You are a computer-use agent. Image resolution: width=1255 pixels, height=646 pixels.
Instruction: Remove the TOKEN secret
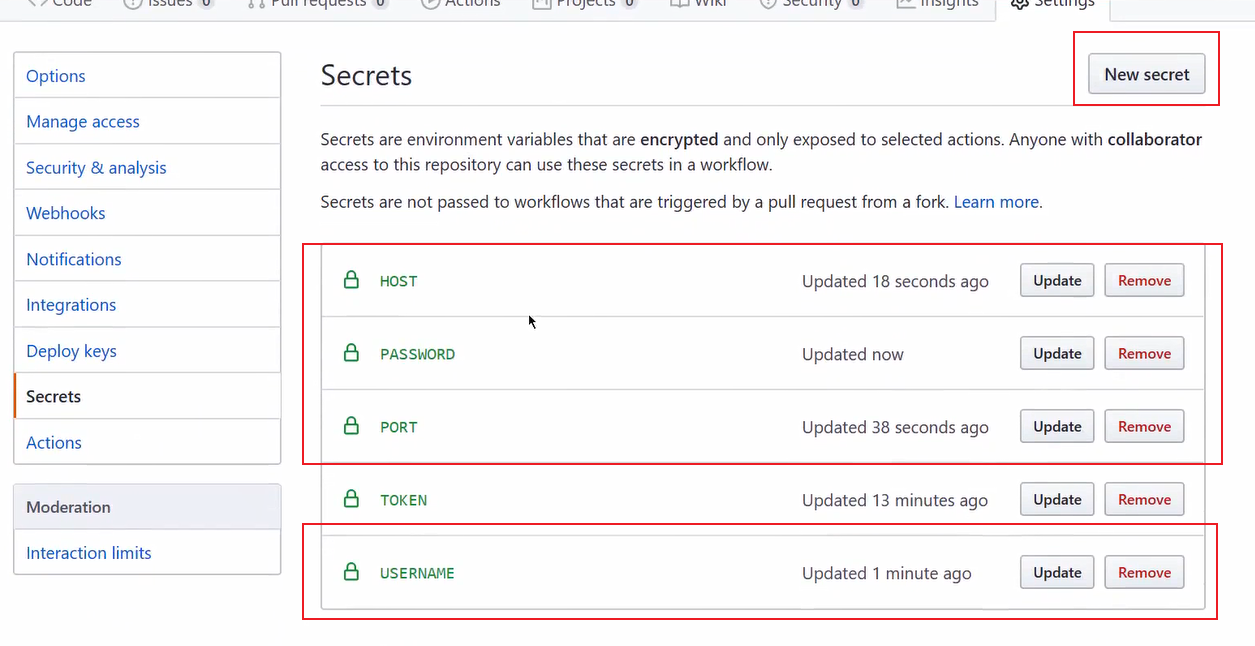[x=1144, y=500]
